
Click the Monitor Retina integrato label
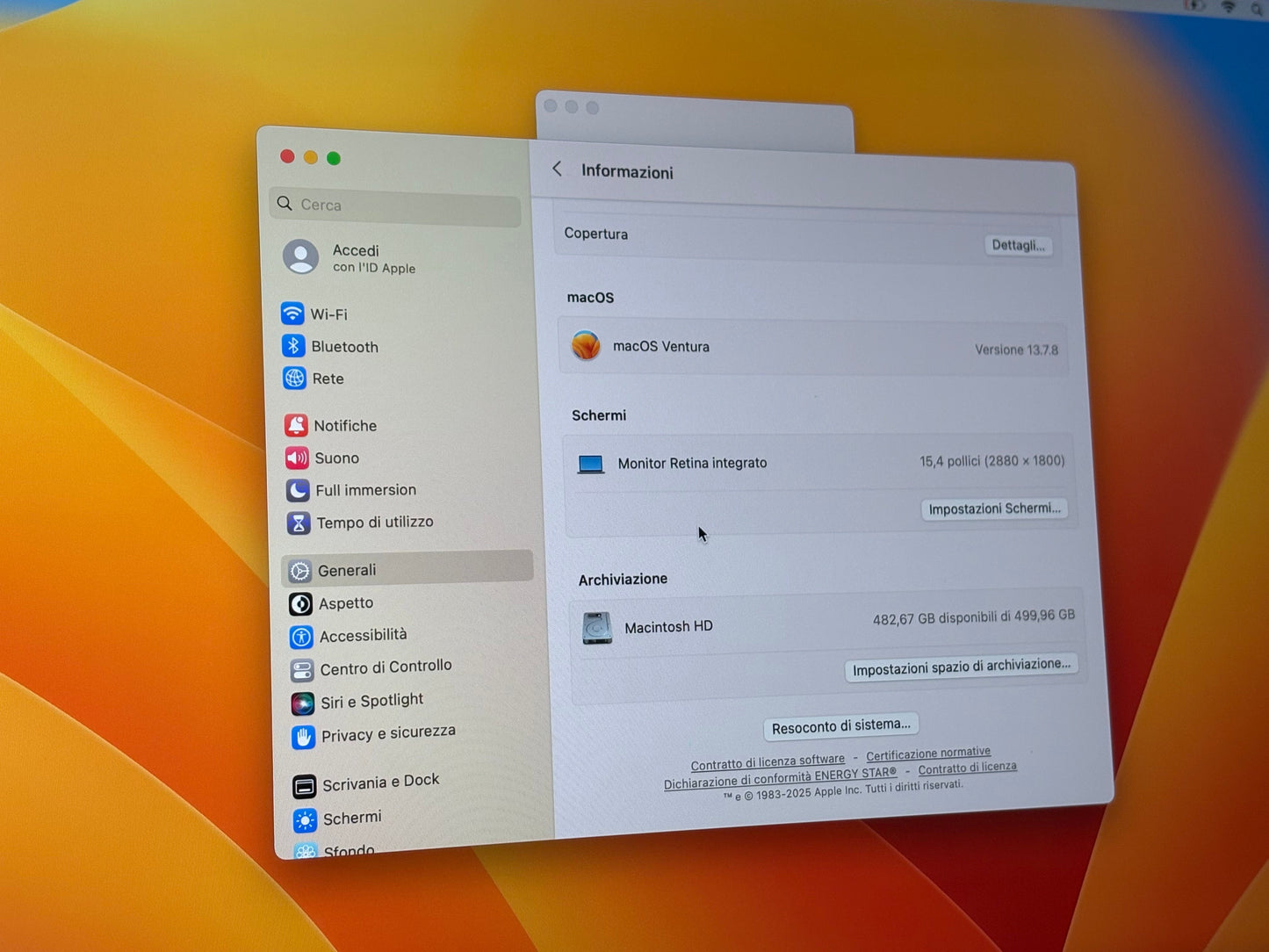pyautogui.click(x=692, y=463)
